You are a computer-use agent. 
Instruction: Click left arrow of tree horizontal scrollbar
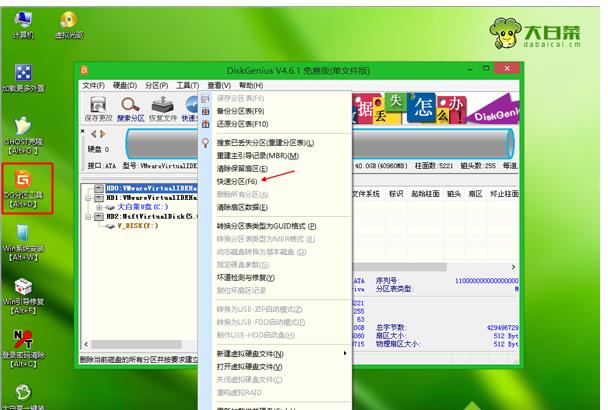(86, 344)
